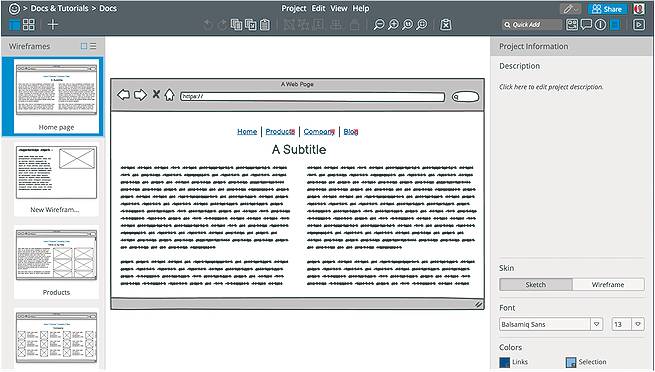The height and width of the screenshot is (372, 655).
Task: Select the Sketch skin option
Action: 536,285
